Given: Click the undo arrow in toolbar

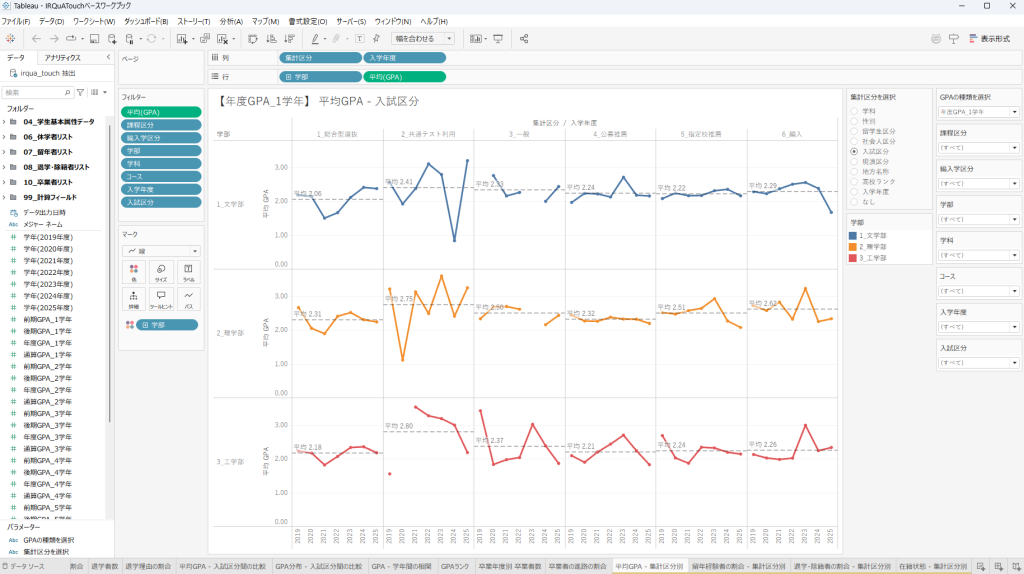Looking at the screenshot, I should (x=36, y=39).
